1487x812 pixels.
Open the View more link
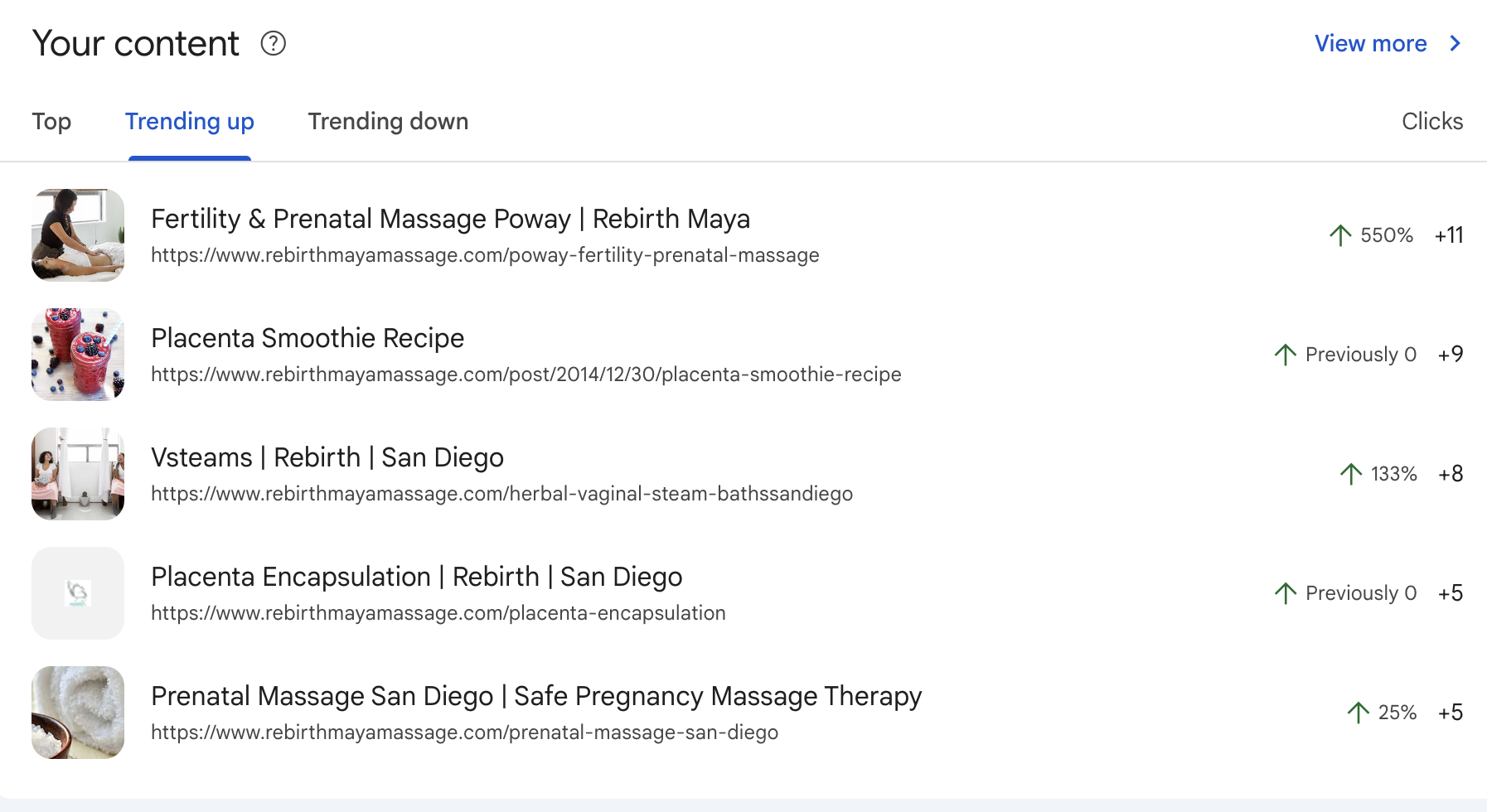pyautogui.click(x=1371, y=43)
